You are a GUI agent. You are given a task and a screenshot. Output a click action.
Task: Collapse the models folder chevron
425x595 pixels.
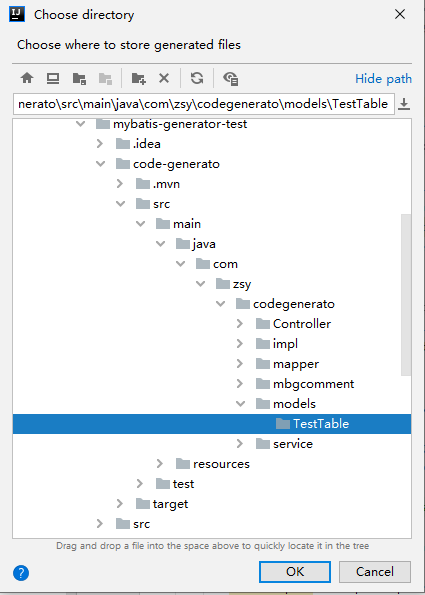(x=241, y=404)
